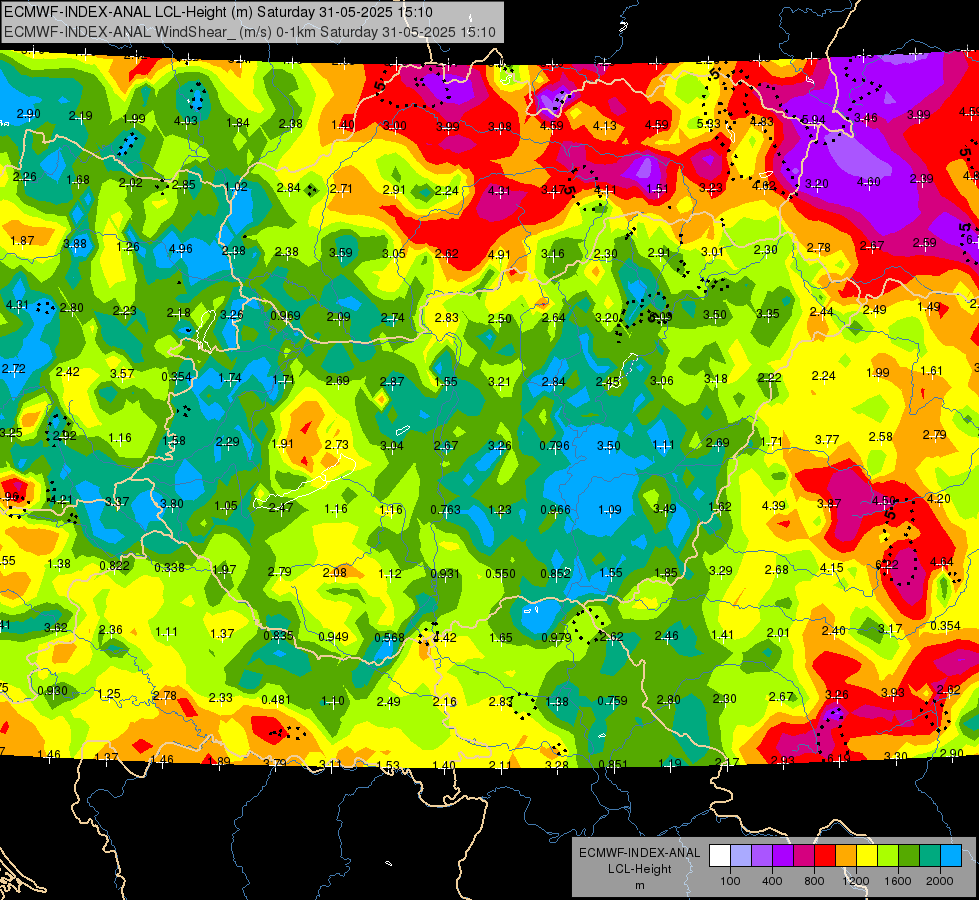Click the wind shear value 0.851

[x=612, y=764]
